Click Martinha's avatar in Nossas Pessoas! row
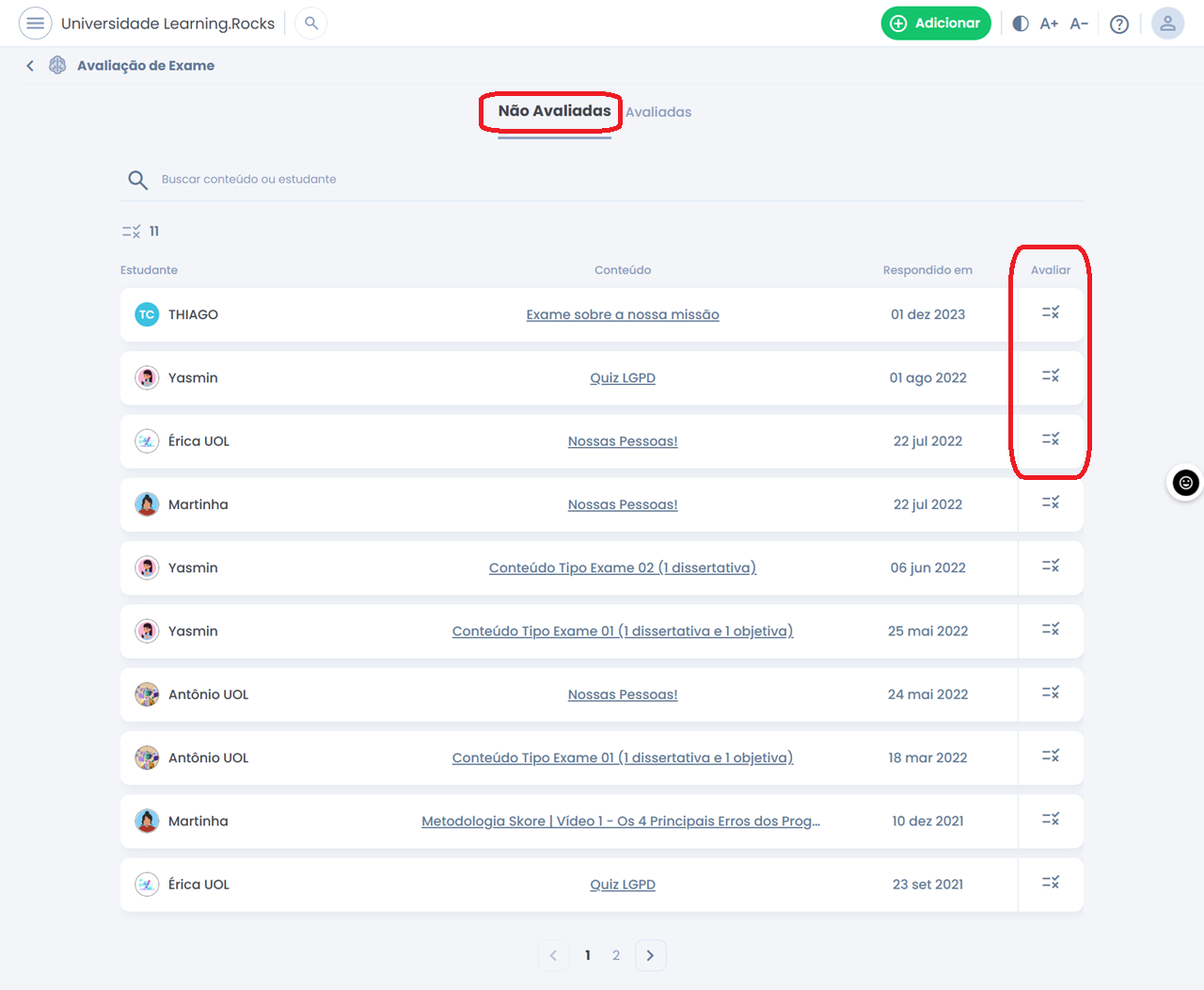Viewport: 1204px width, 990px height. click(147, 504)
